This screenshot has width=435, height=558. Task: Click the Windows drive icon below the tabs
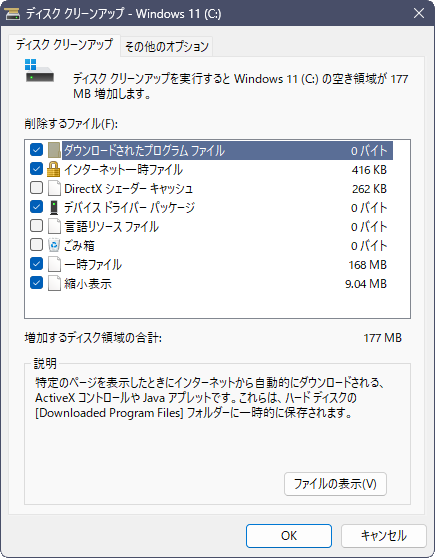(x=39, y=71)
